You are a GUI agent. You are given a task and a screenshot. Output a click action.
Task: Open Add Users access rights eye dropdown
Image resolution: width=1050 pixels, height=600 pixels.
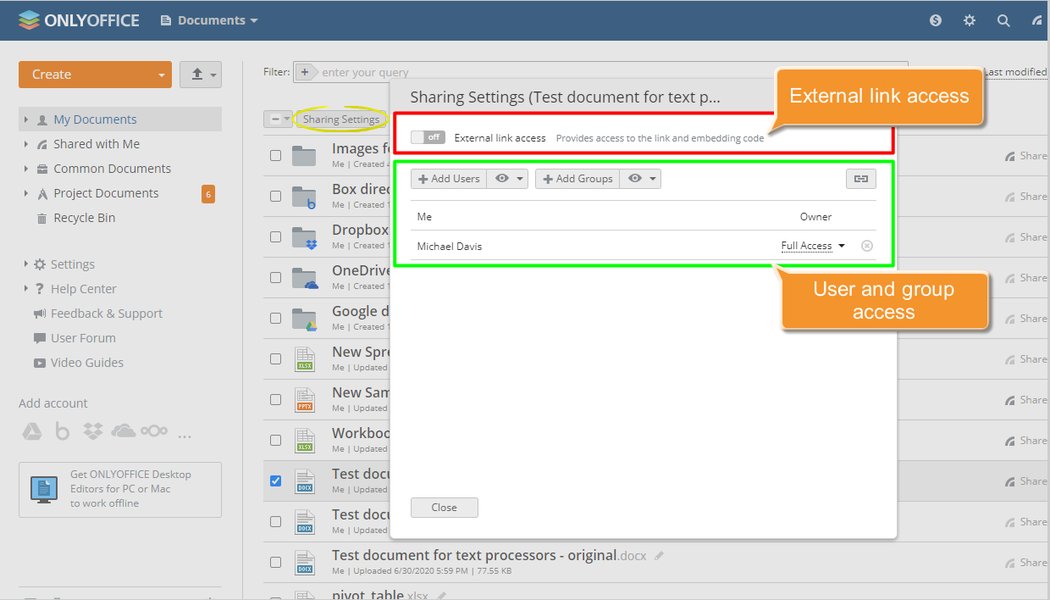(509, 179)
